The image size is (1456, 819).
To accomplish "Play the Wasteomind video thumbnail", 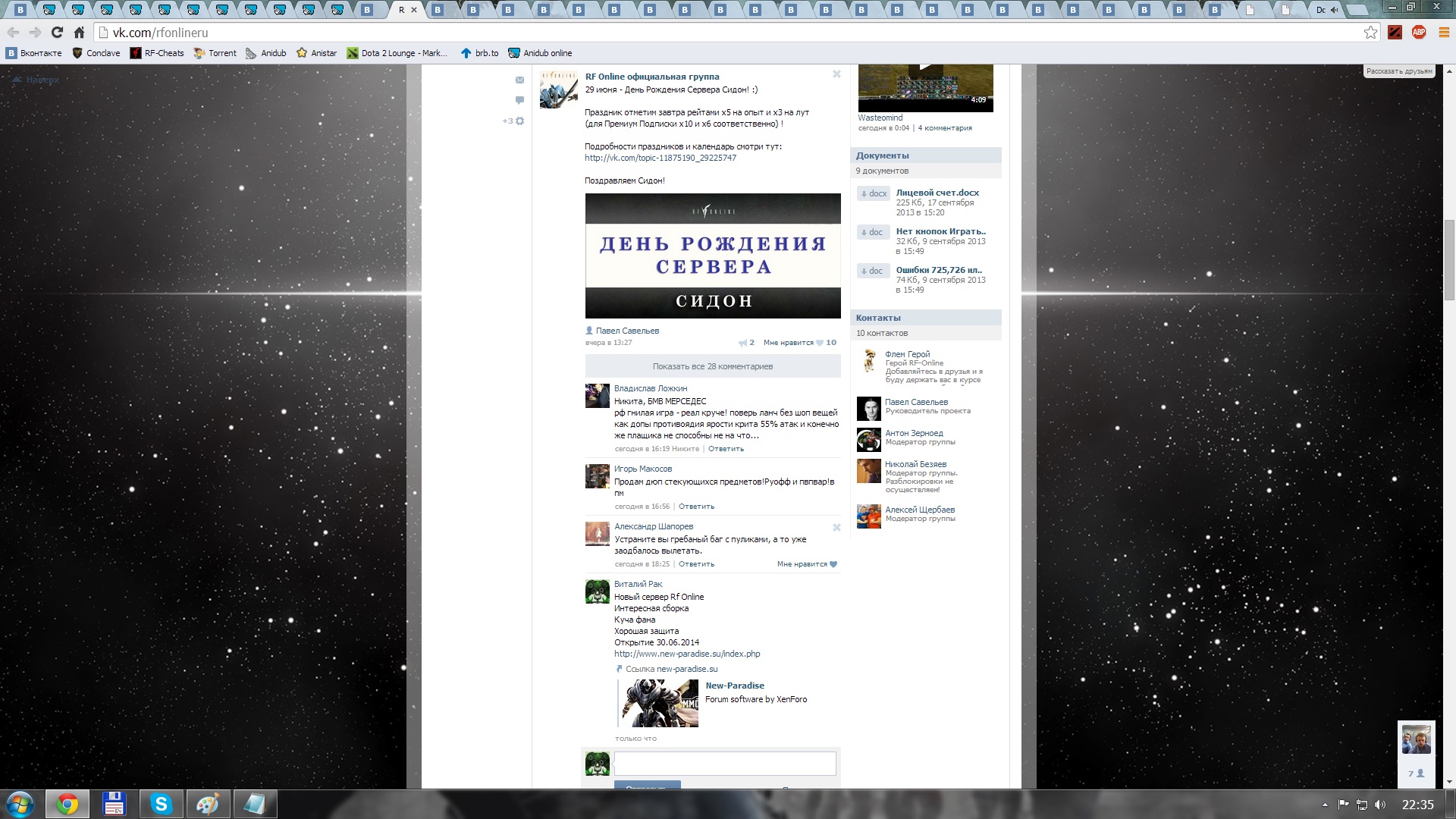I will [925, 88].
